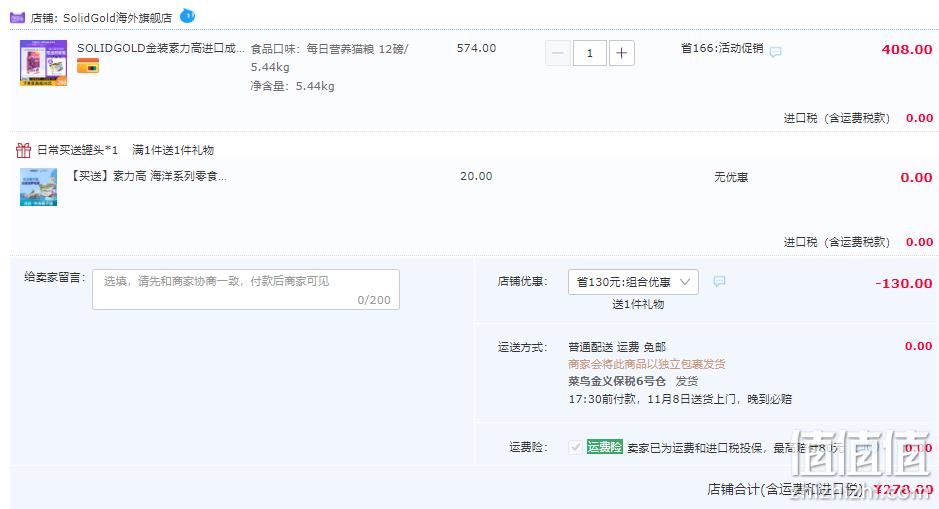
Task: Open promo info bubble beside 省166:活动促销
Action: [776, 52]
